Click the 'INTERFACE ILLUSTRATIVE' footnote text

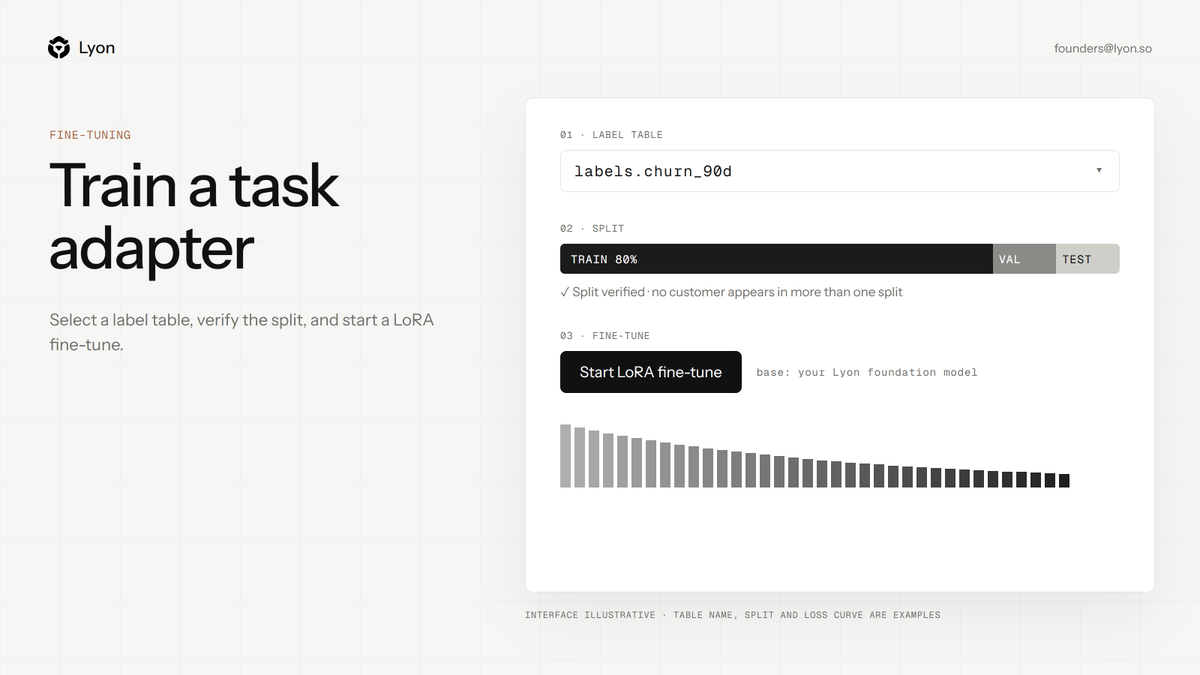coord(733,615)
